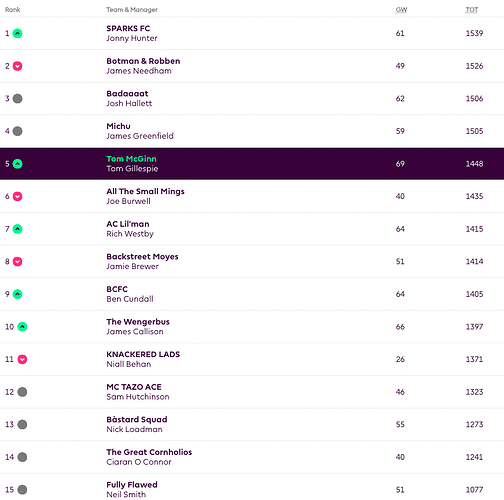Click green up arrow beside rank 10
This screenshot has width=504, height=500.
tap(22, 327)
